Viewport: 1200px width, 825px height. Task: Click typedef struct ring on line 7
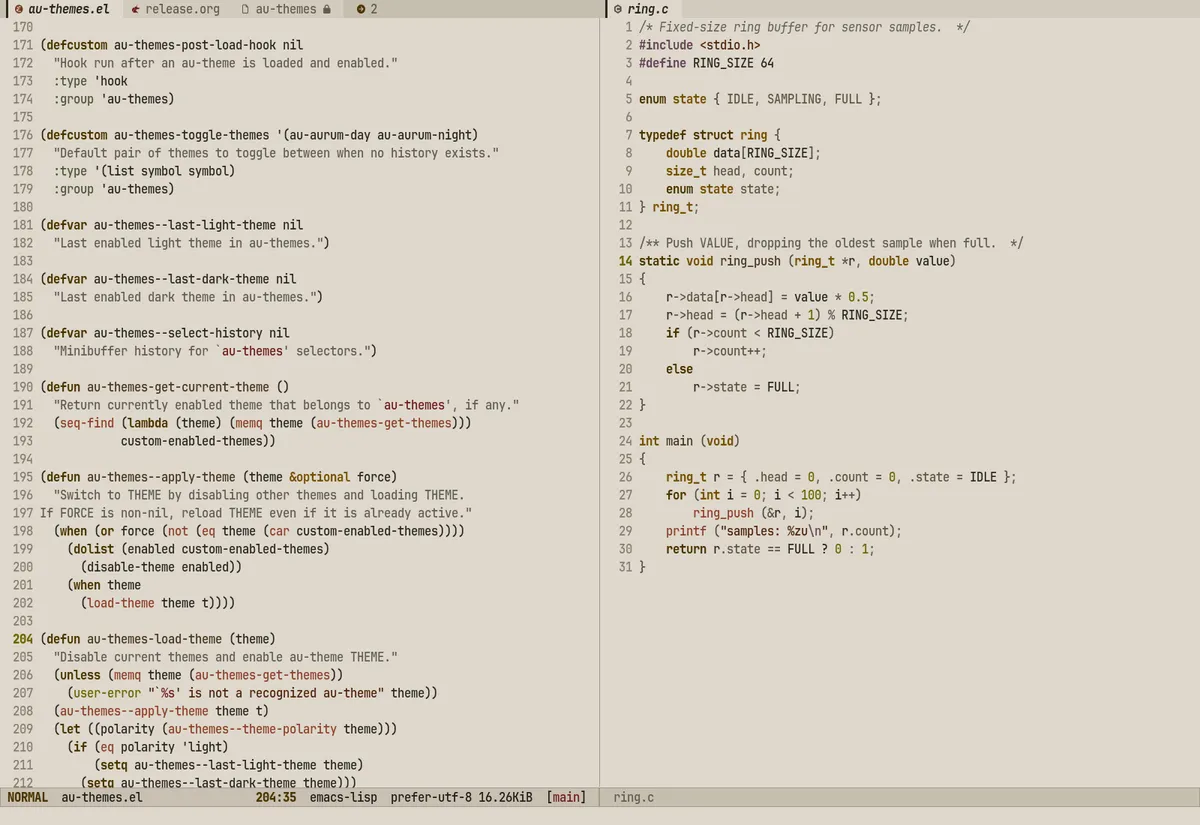coord(703,135)
